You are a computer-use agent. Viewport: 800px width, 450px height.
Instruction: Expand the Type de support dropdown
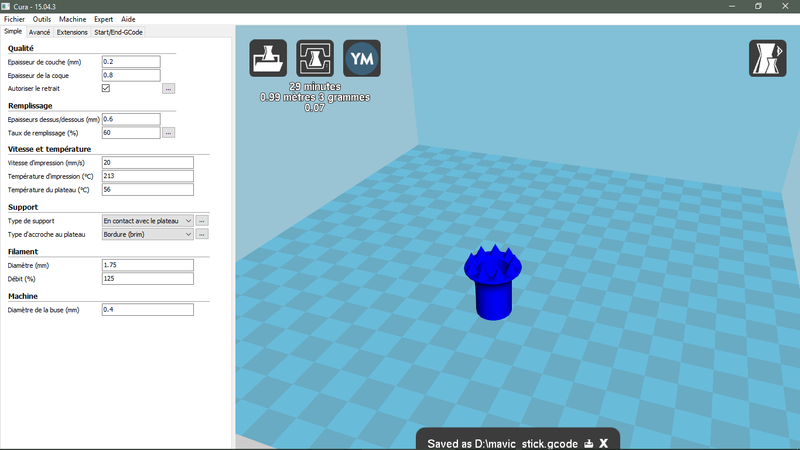(147, 220)
